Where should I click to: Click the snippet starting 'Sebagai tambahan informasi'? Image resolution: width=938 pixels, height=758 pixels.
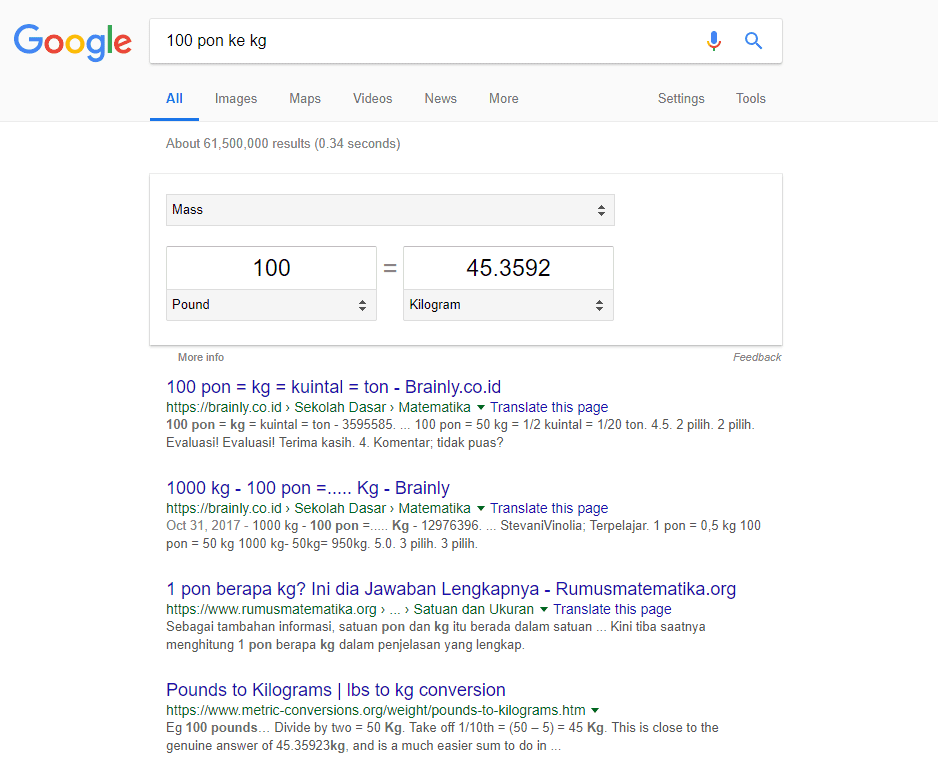(x=436, y=636)
